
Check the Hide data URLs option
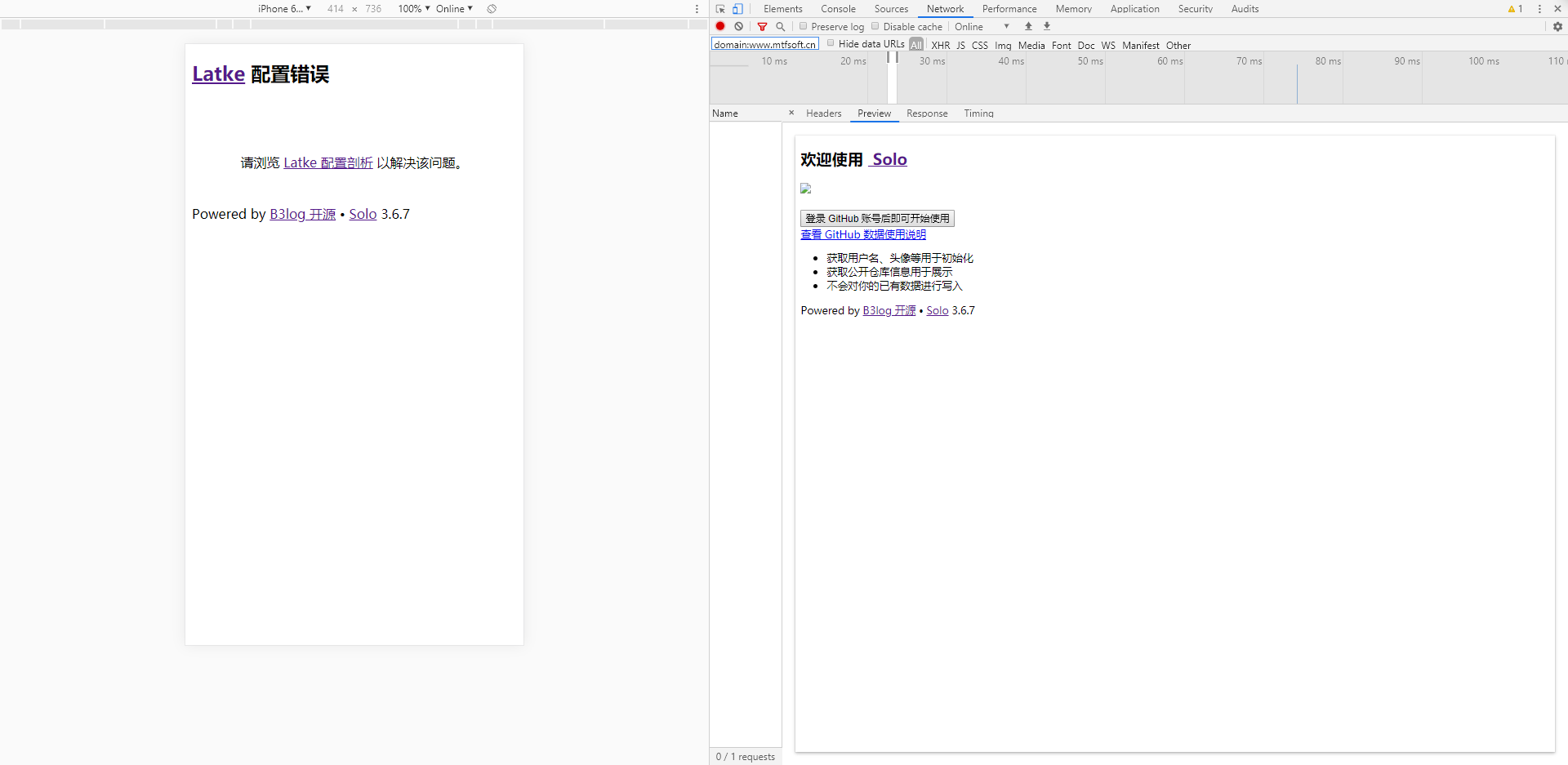(x=831, y=43)
